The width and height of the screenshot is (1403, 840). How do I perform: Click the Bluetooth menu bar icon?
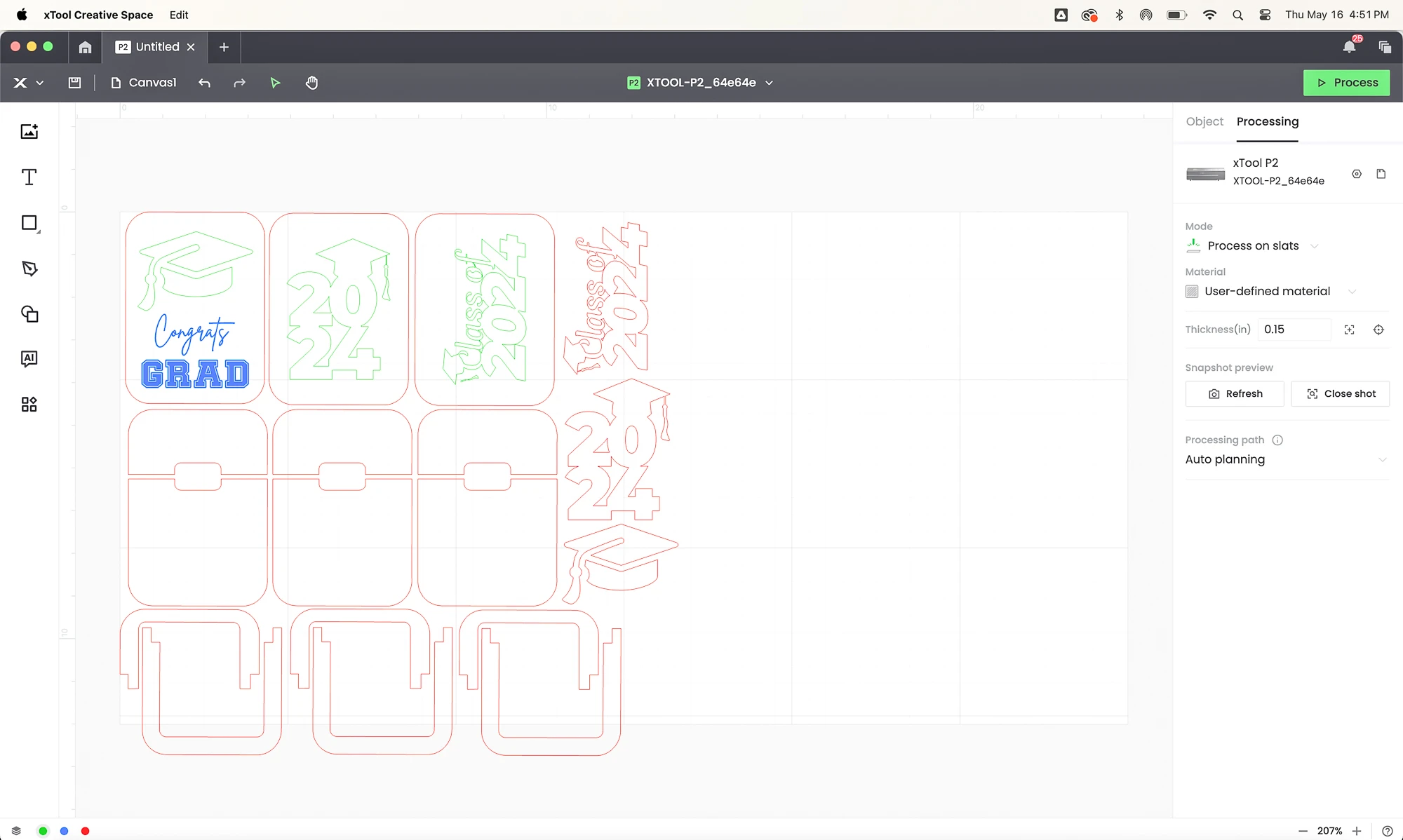[x=1119, y=15]
